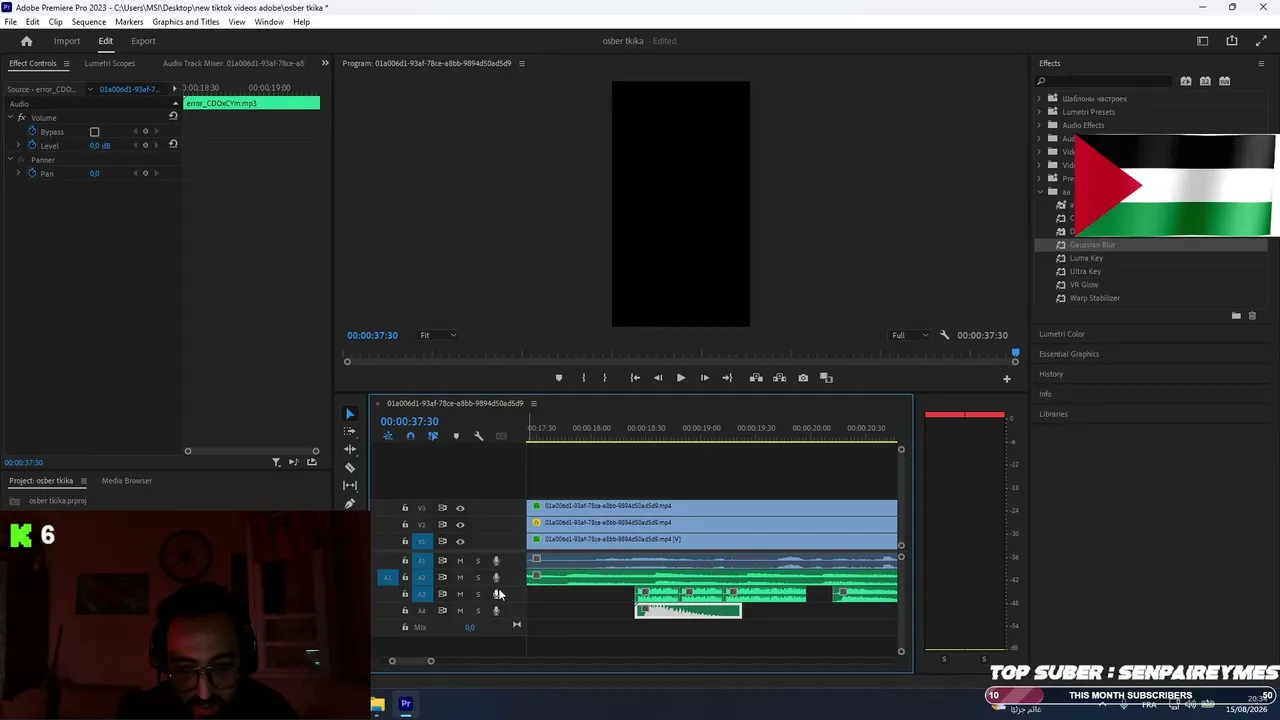Click Mark Out in Program monitor
This screenshot has height=720, width=1280.
pos(604,378)
